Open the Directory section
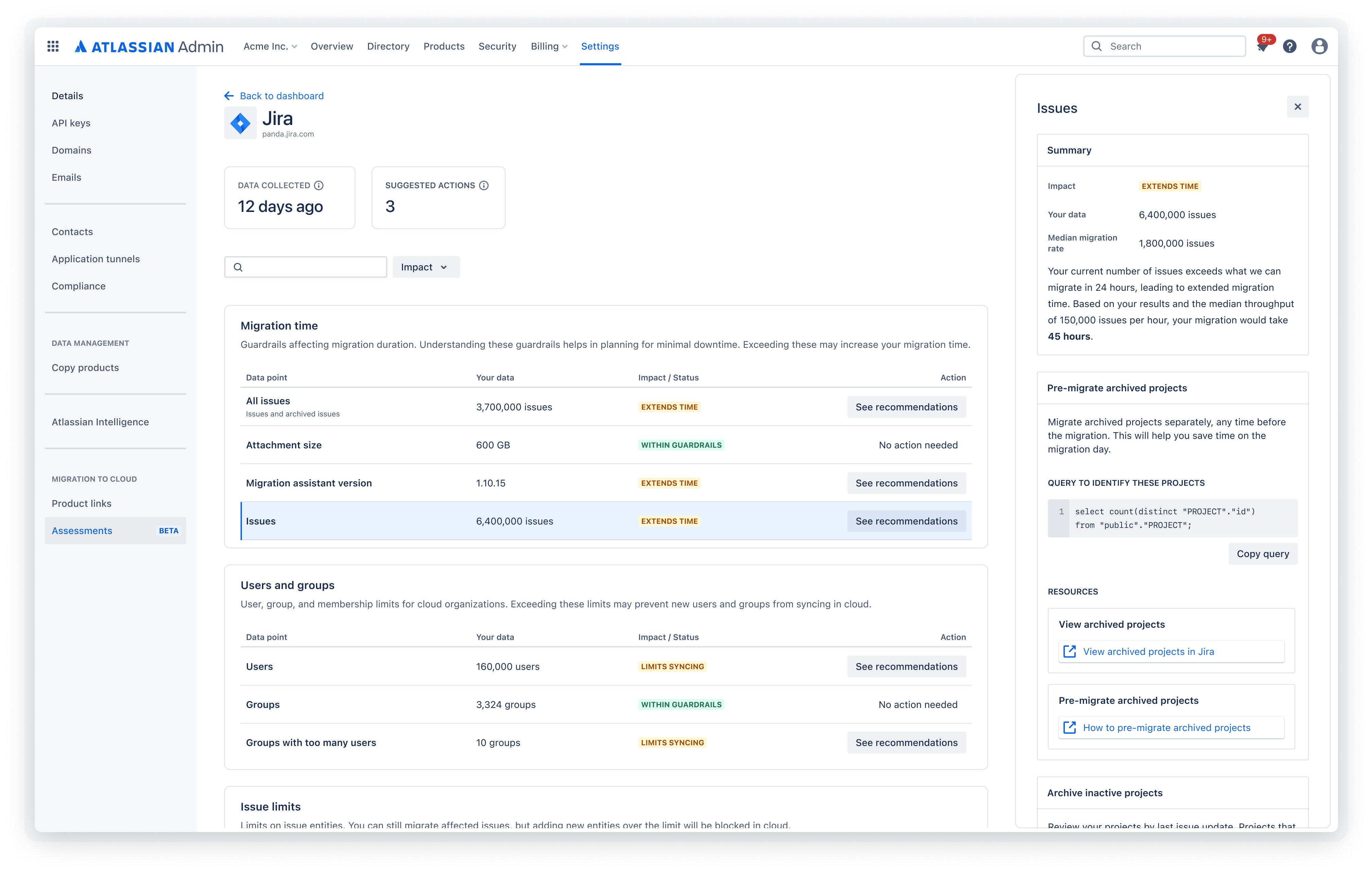This screenshot has height=873, width=1372. coord(388,46)
